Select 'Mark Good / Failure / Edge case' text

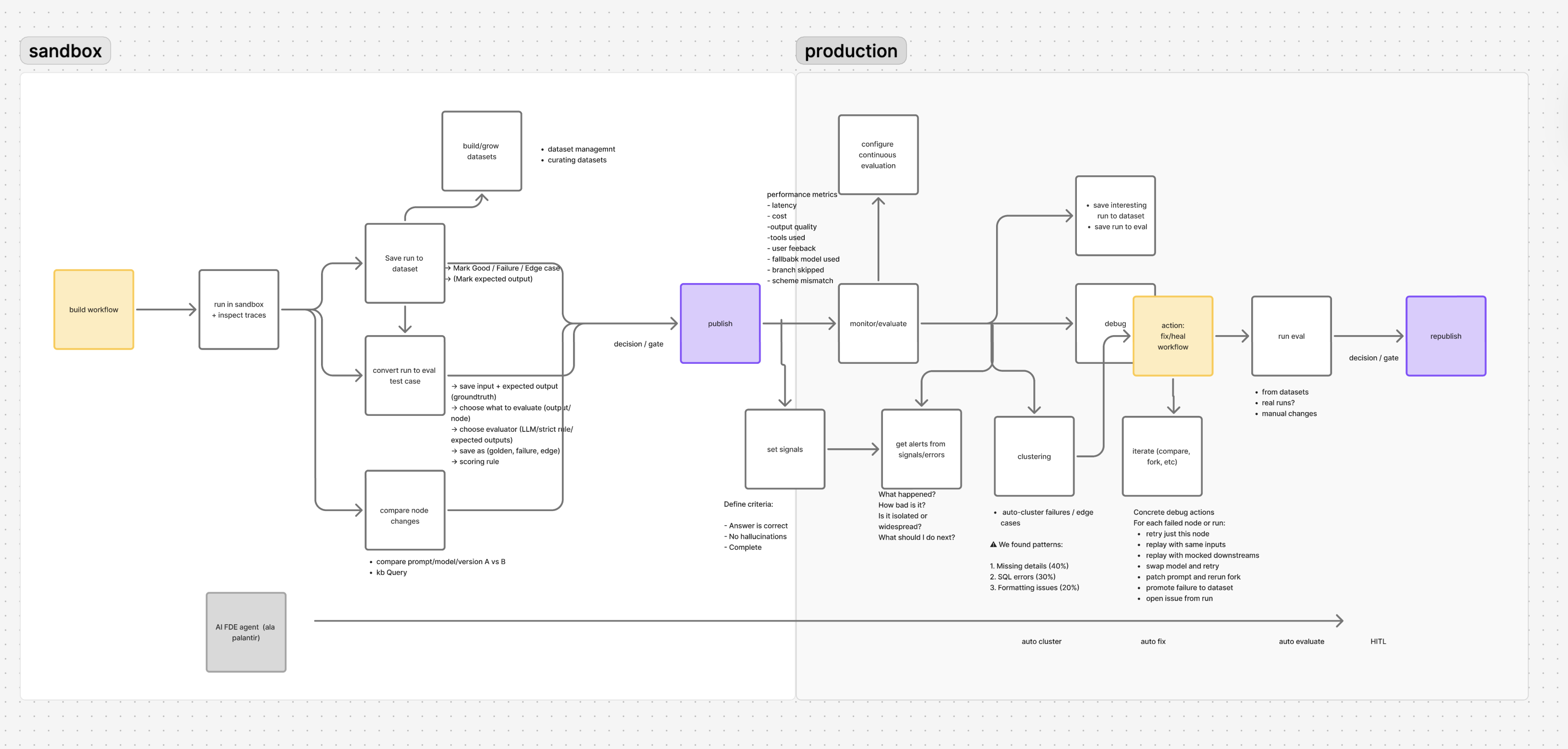507,268
